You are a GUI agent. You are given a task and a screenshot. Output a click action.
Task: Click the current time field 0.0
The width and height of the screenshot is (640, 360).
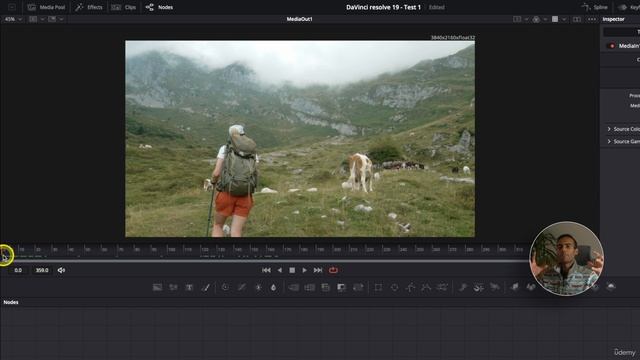[x=18, y=270]
